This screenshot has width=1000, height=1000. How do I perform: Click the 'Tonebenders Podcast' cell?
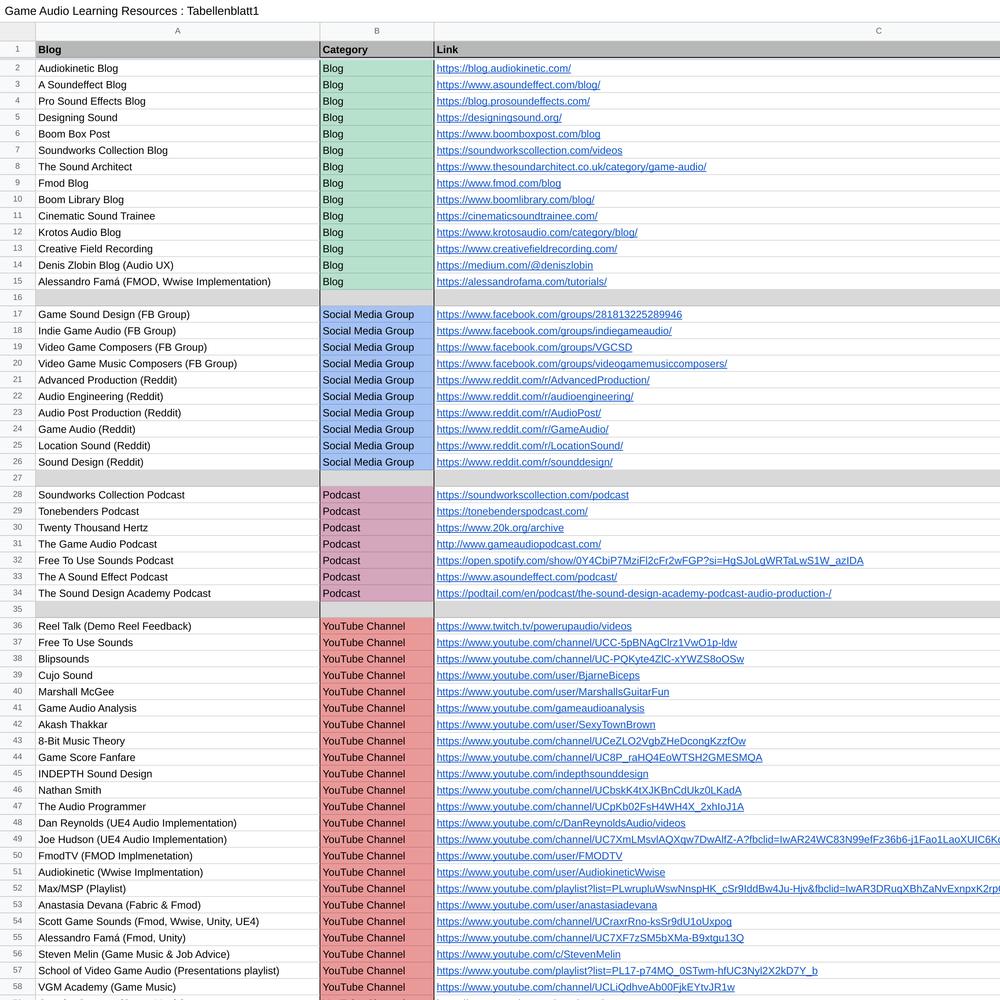point(177,511)
